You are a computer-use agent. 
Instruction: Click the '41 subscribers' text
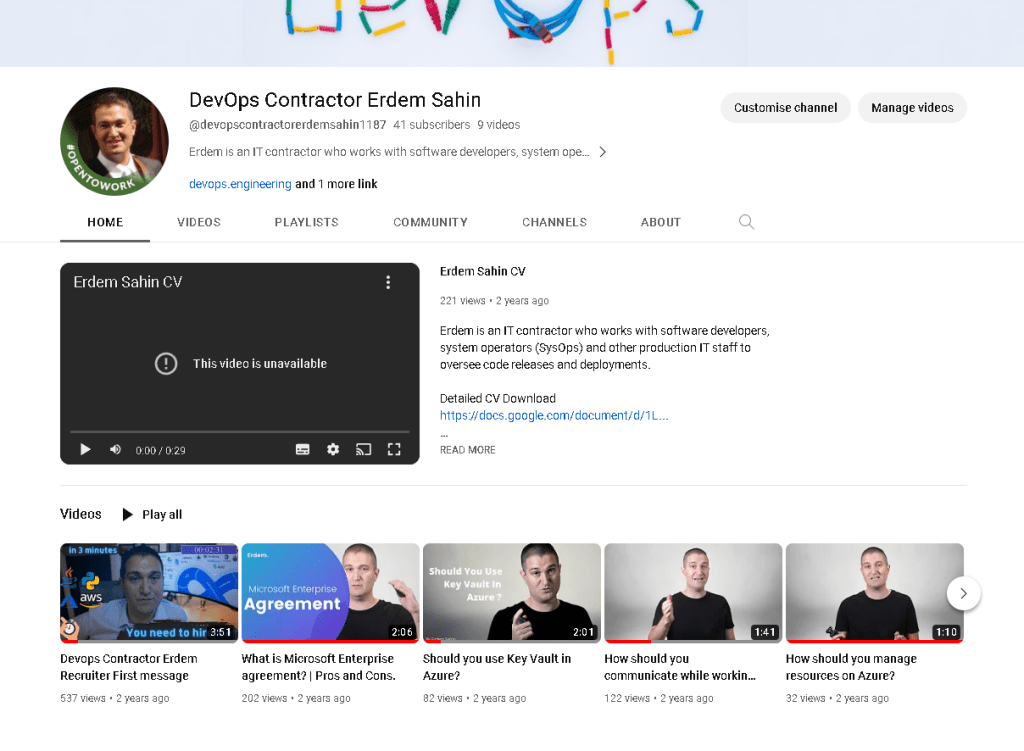(x=431, y=125)
